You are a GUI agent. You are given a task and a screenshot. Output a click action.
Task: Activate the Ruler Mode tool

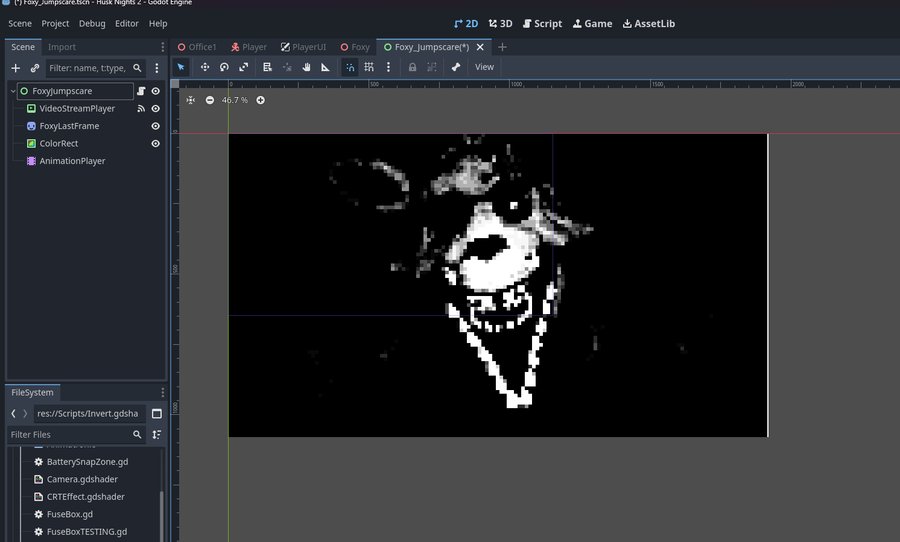[x=325, y=67]
